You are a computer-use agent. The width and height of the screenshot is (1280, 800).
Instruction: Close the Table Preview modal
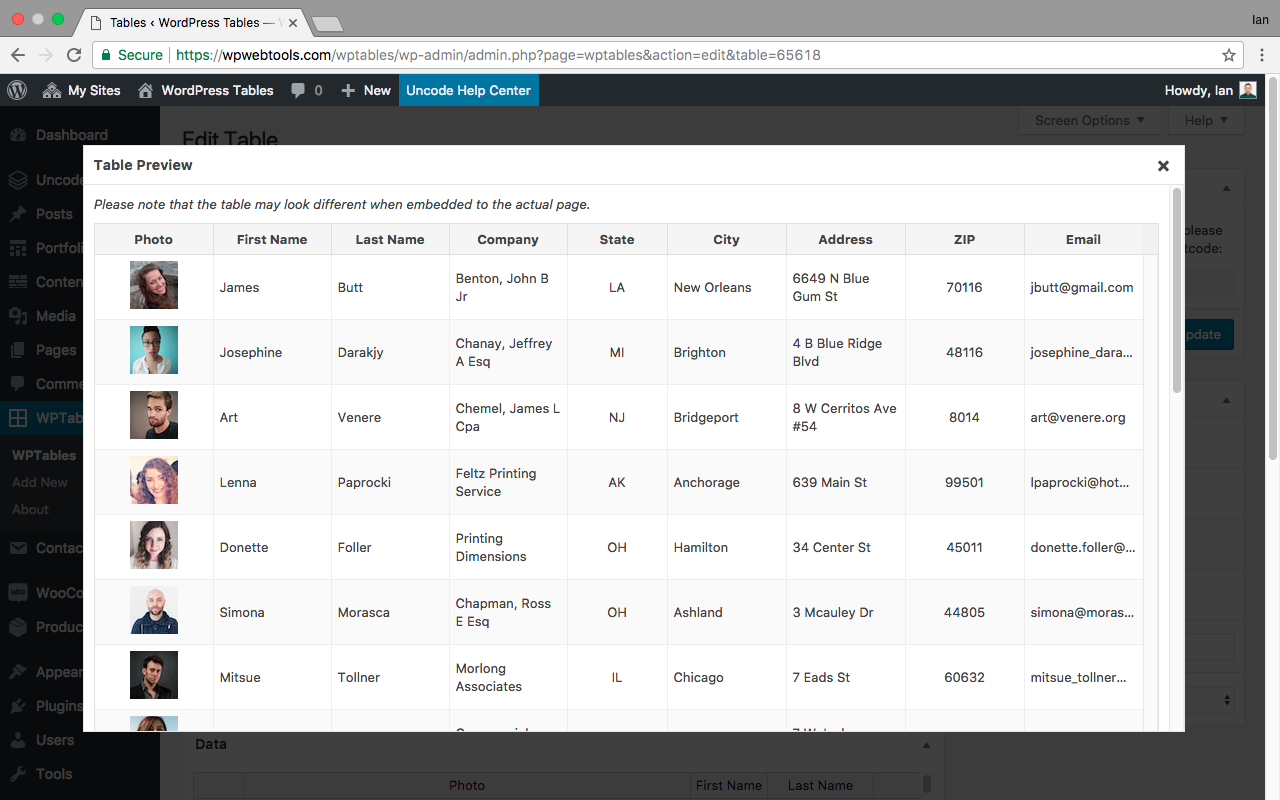(1163, 166)
